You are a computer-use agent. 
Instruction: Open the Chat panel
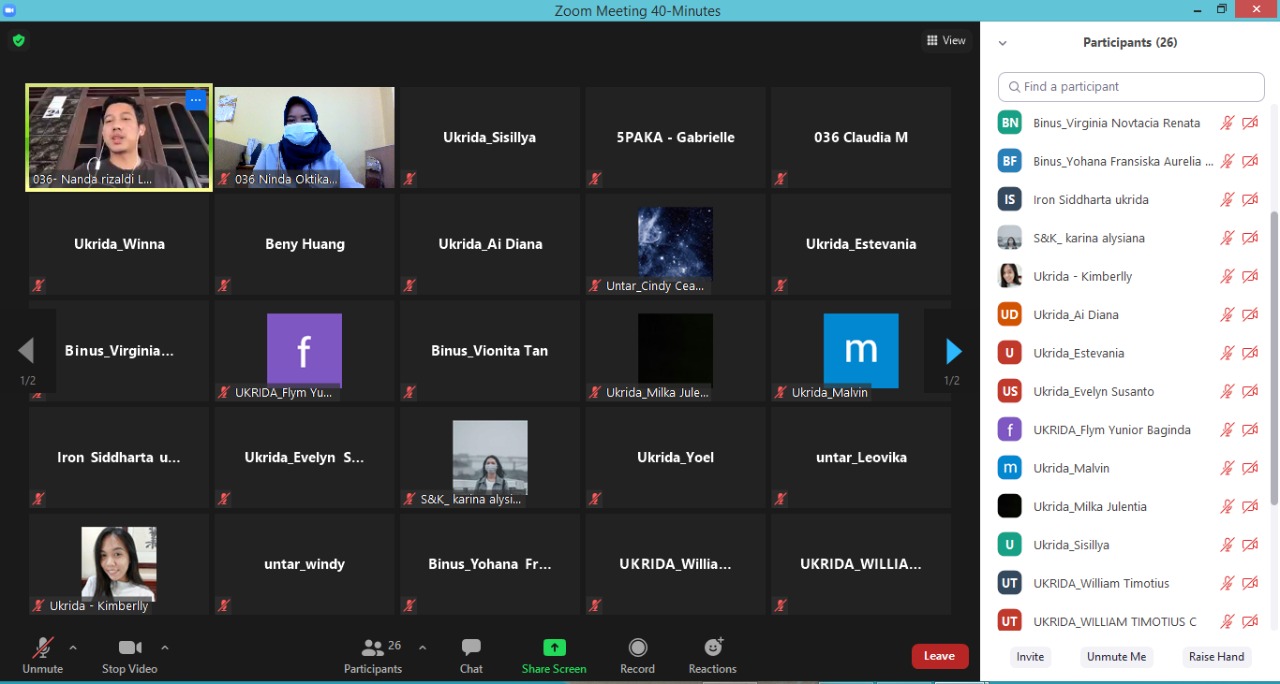coord(471,655)
